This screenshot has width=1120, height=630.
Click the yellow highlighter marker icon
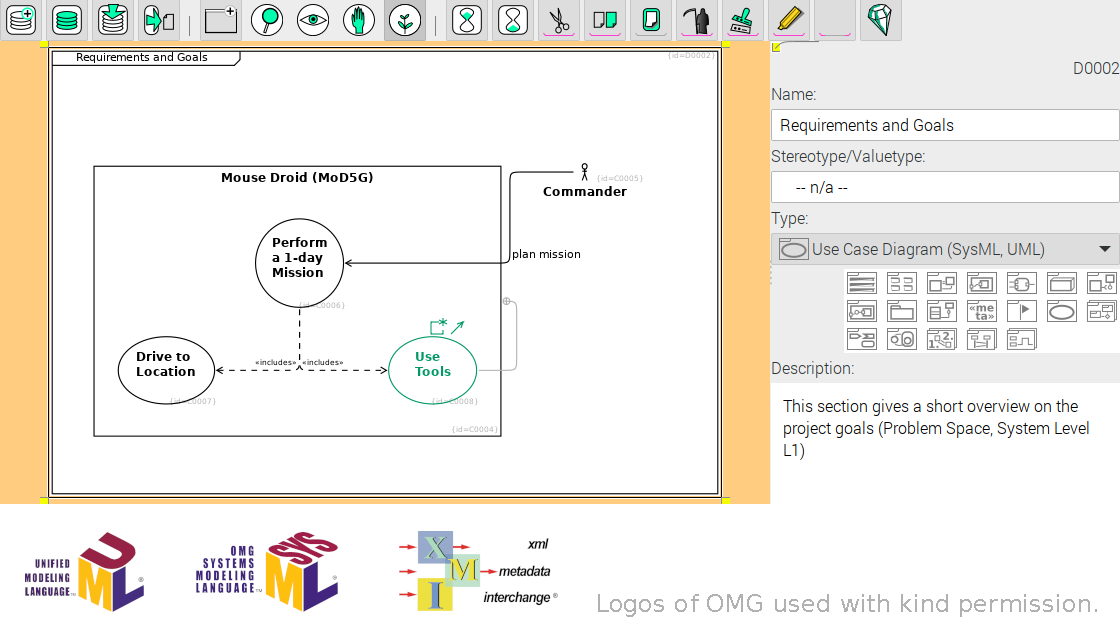pyautogui.click(x=788, y=19)
